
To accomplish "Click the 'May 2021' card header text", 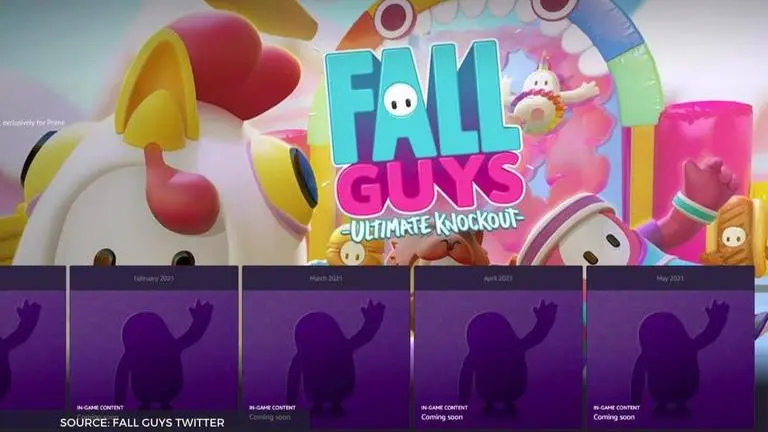I will point(670,278).
